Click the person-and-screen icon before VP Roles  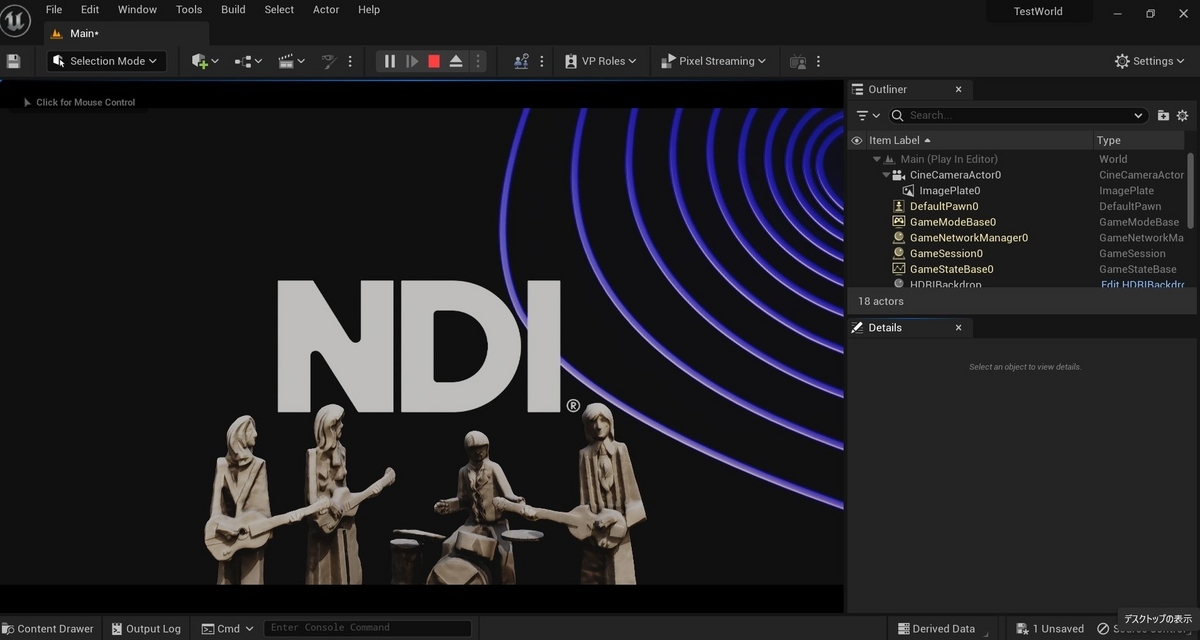pyautogui.click(x=521, y=61)
